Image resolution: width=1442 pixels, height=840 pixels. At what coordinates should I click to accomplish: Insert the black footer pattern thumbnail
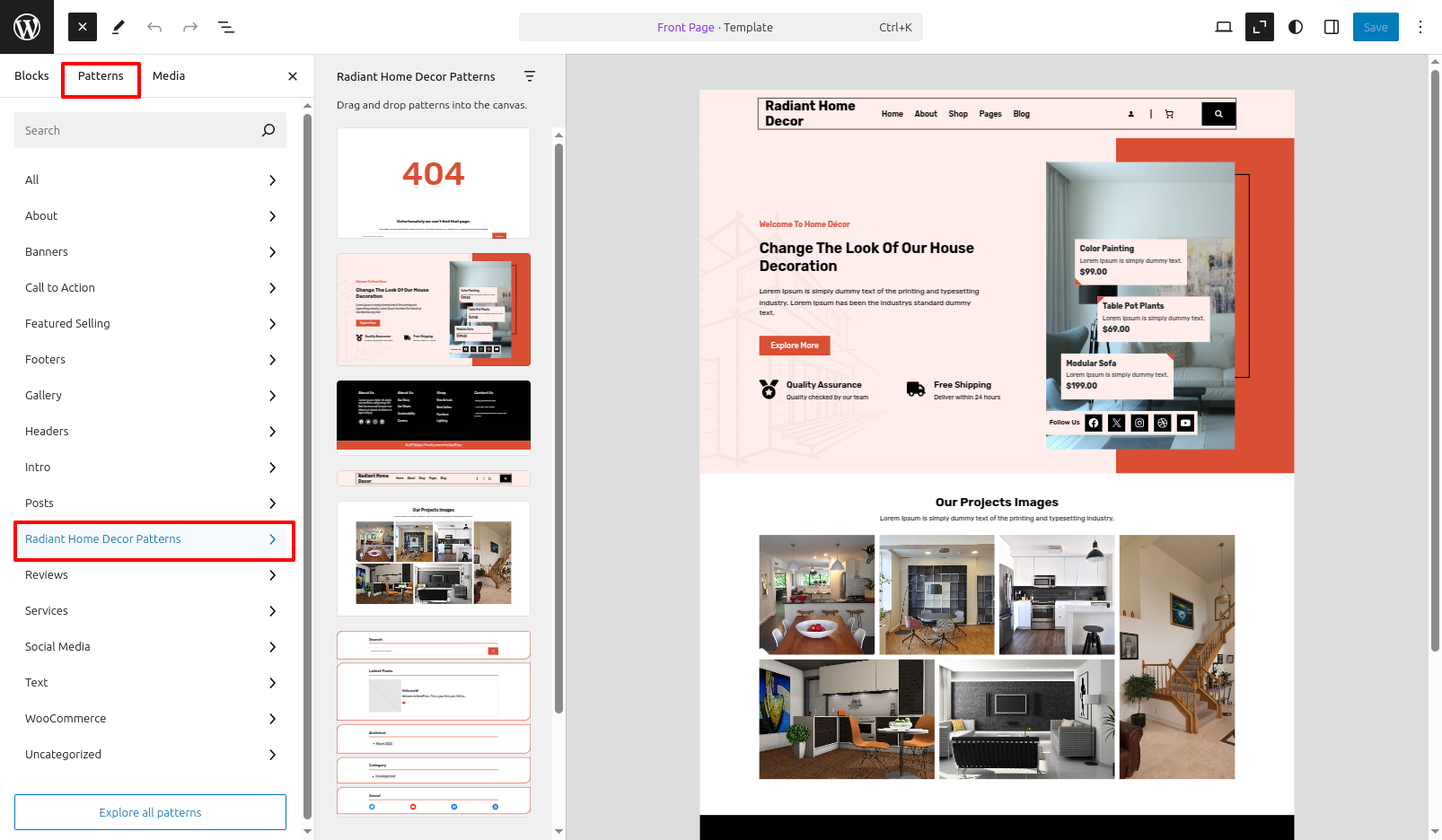[434, 417]
